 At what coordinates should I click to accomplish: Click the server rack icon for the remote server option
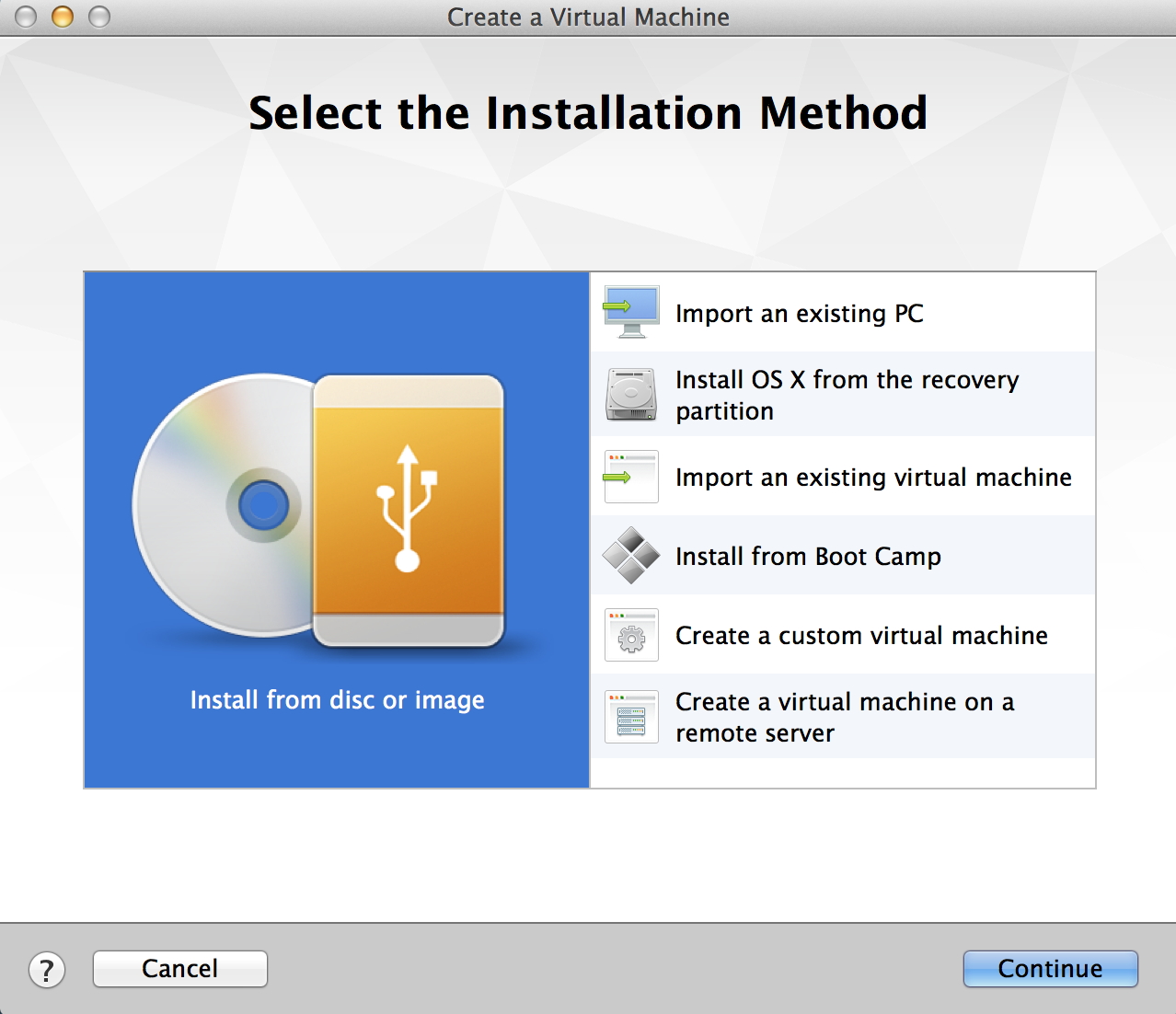pos(630,716)
